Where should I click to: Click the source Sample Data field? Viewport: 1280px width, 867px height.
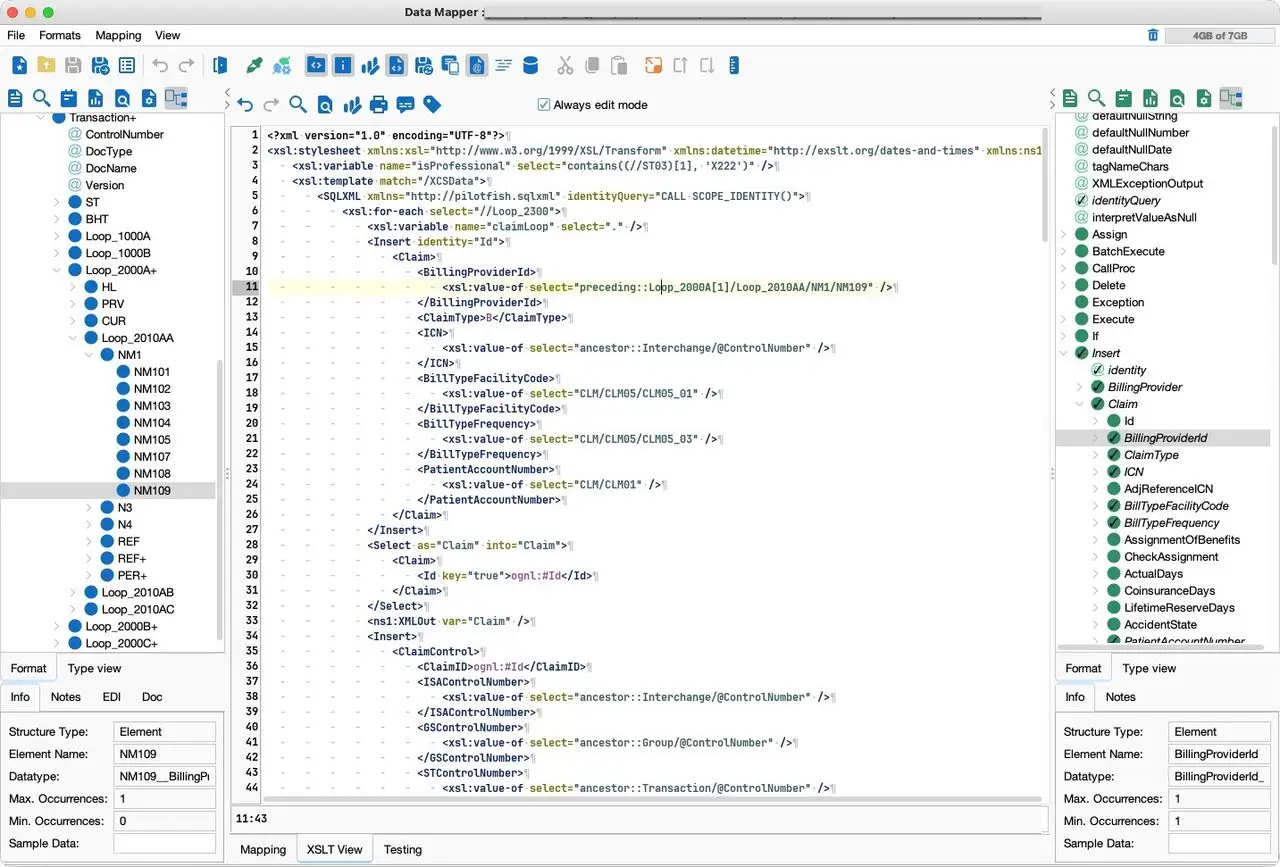[164, 843]
